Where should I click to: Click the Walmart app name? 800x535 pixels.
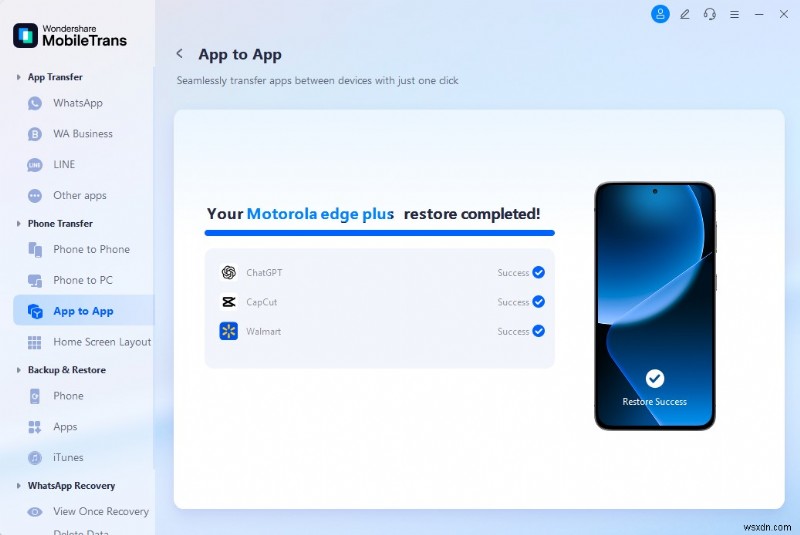[x=264, y=332]
